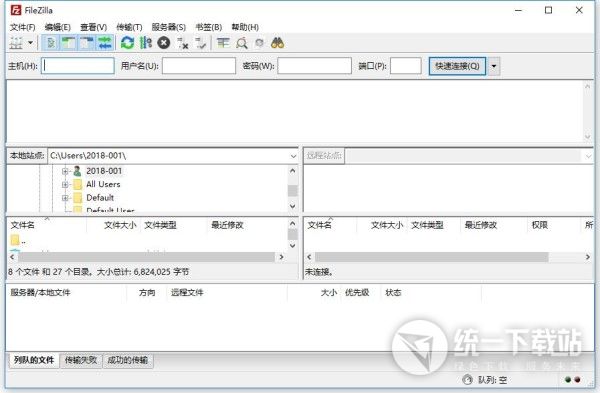Open the binoculars file search icon
Viewport: 600px width, 393px height.
(x=277, y=43)
